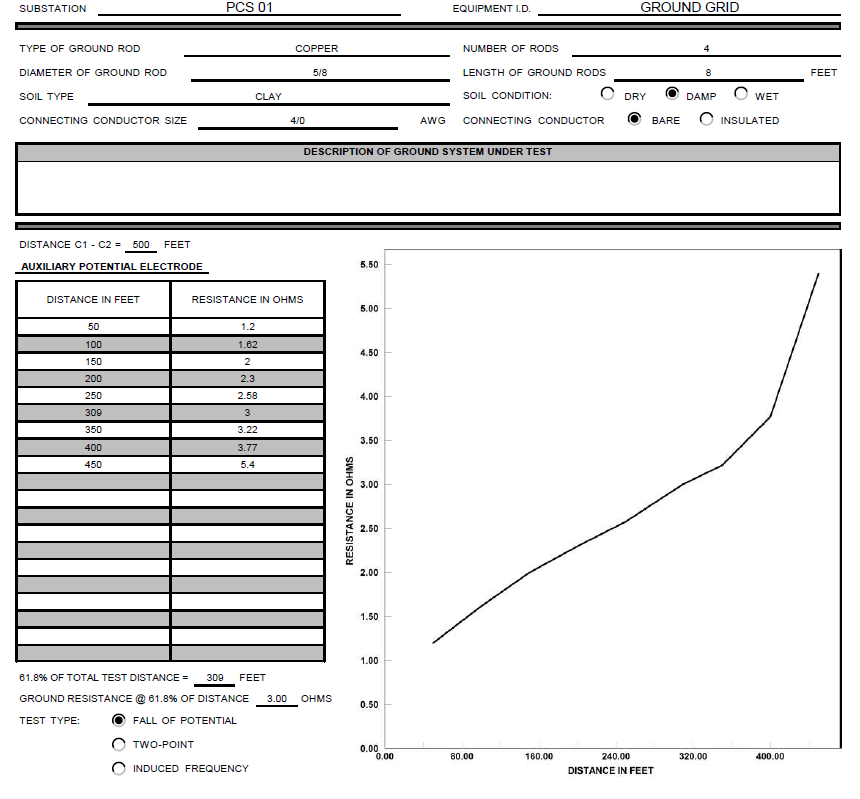Edit the Distance C1 - C2 value field

[140, 244]
